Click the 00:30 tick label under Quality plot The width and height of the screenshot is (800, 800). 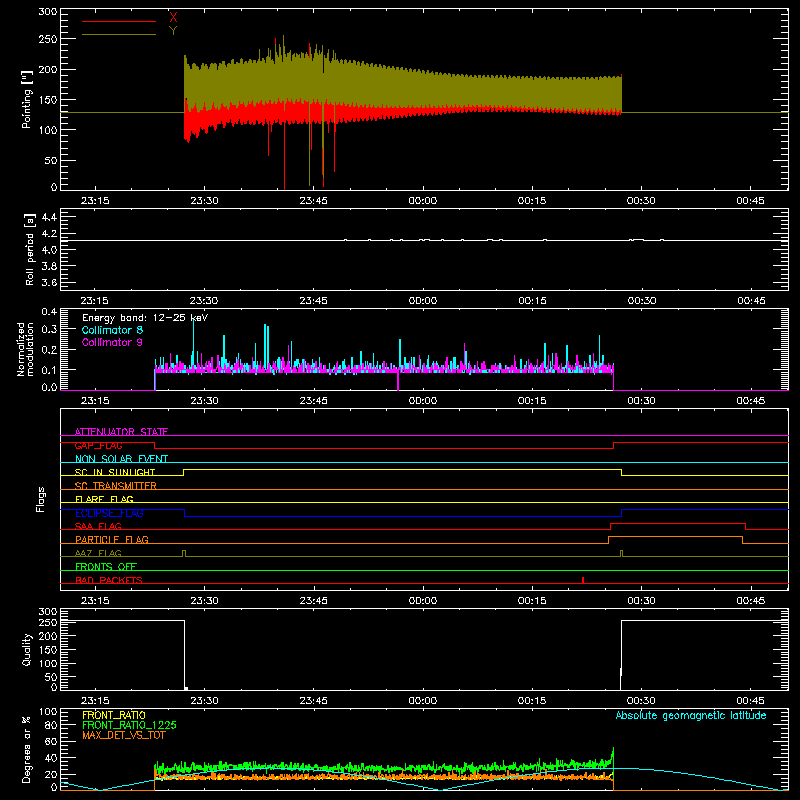641,701
